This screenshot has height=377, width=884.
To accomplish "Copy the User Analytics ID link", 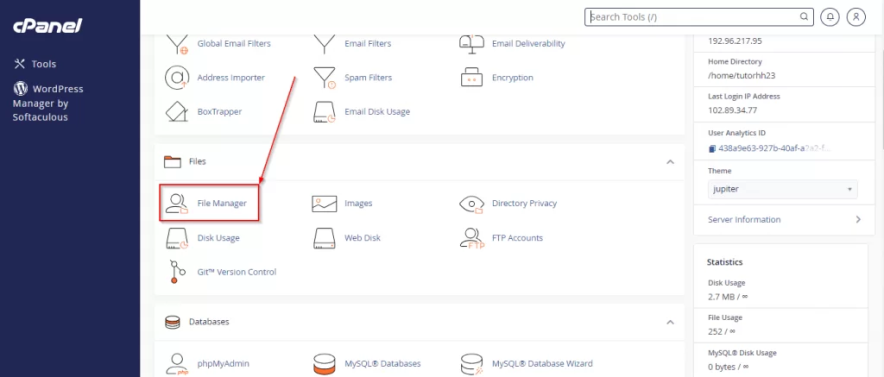I will coord(770,149).
